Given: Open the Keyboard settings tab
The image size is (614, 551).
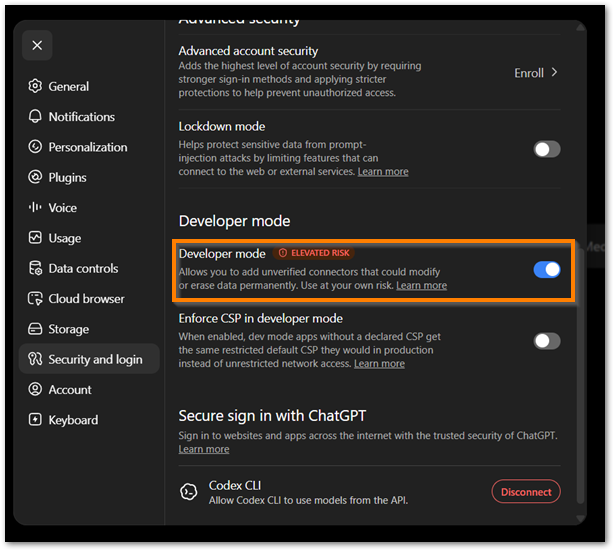Looking at the screenshot, I should pyautogui.click(x=89, y=420).
